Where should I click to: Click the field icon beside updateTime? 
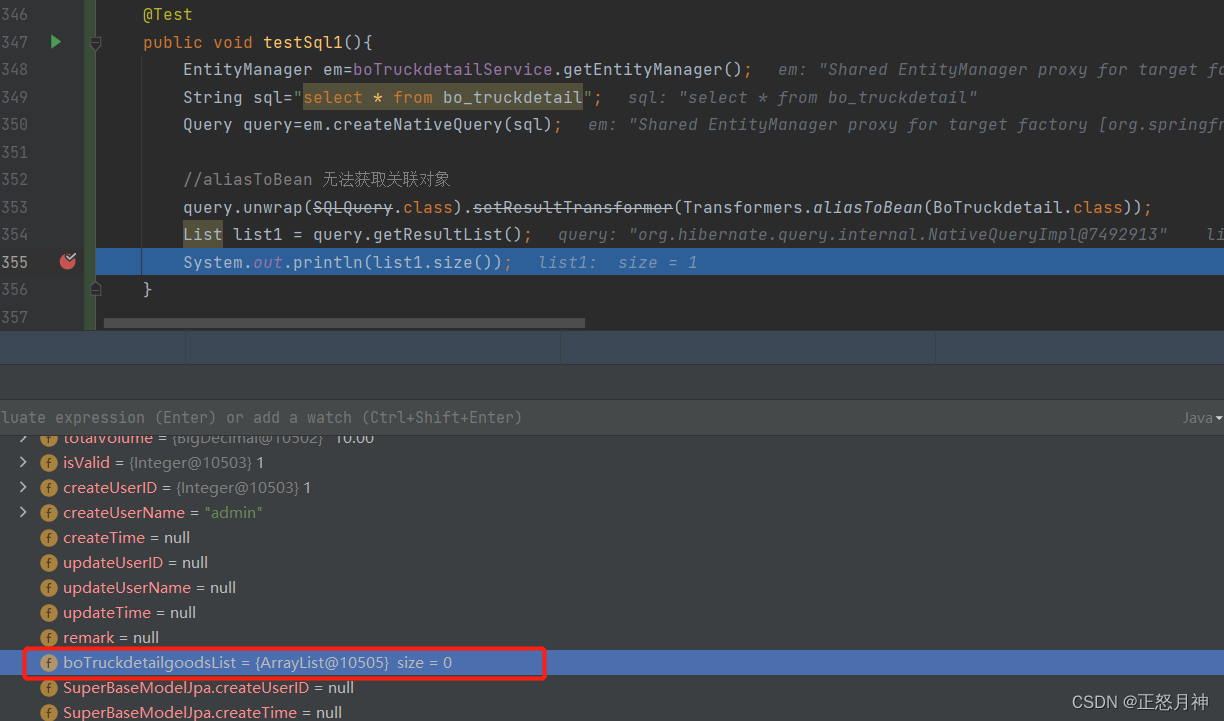tap(48, 613)
